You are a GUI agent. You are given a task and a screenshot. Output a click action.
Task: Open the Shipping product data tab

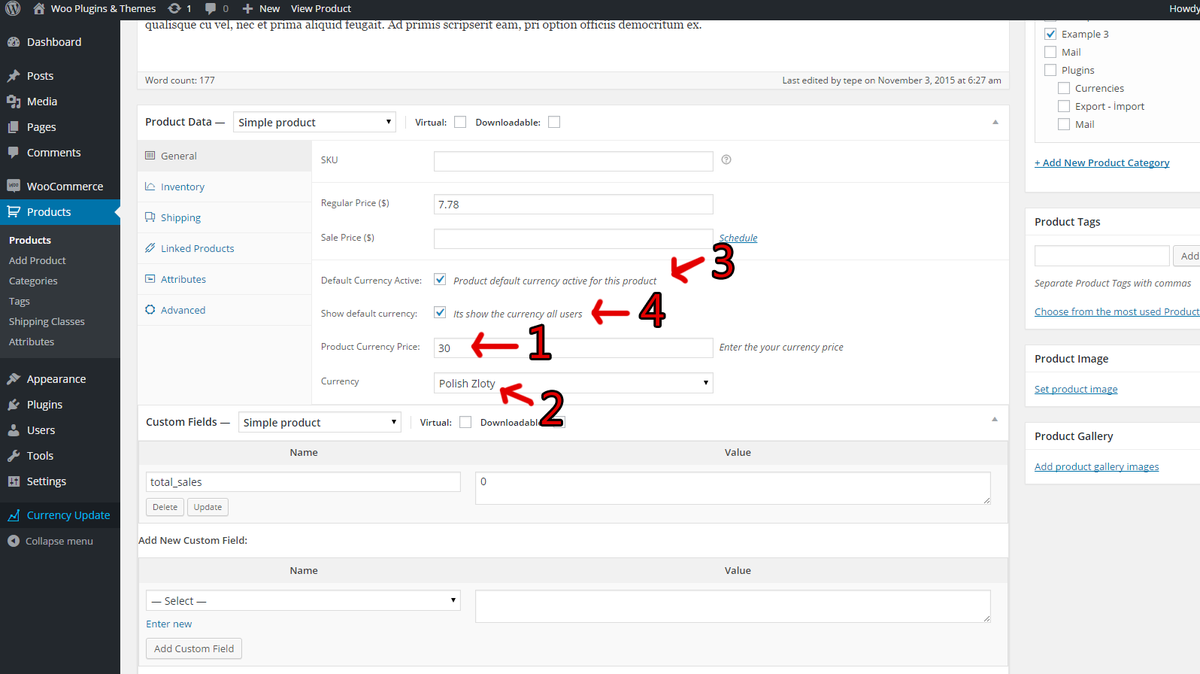225,217
